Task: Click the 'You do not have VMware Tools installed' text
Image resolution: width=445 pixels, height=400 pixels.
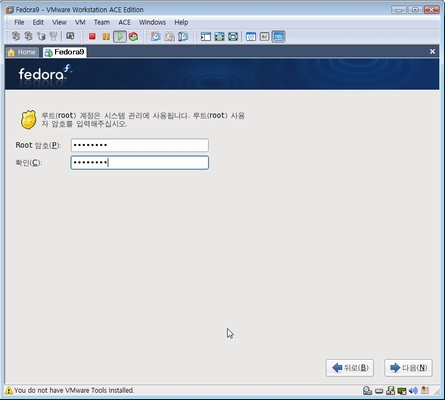Action: point(74,390)
